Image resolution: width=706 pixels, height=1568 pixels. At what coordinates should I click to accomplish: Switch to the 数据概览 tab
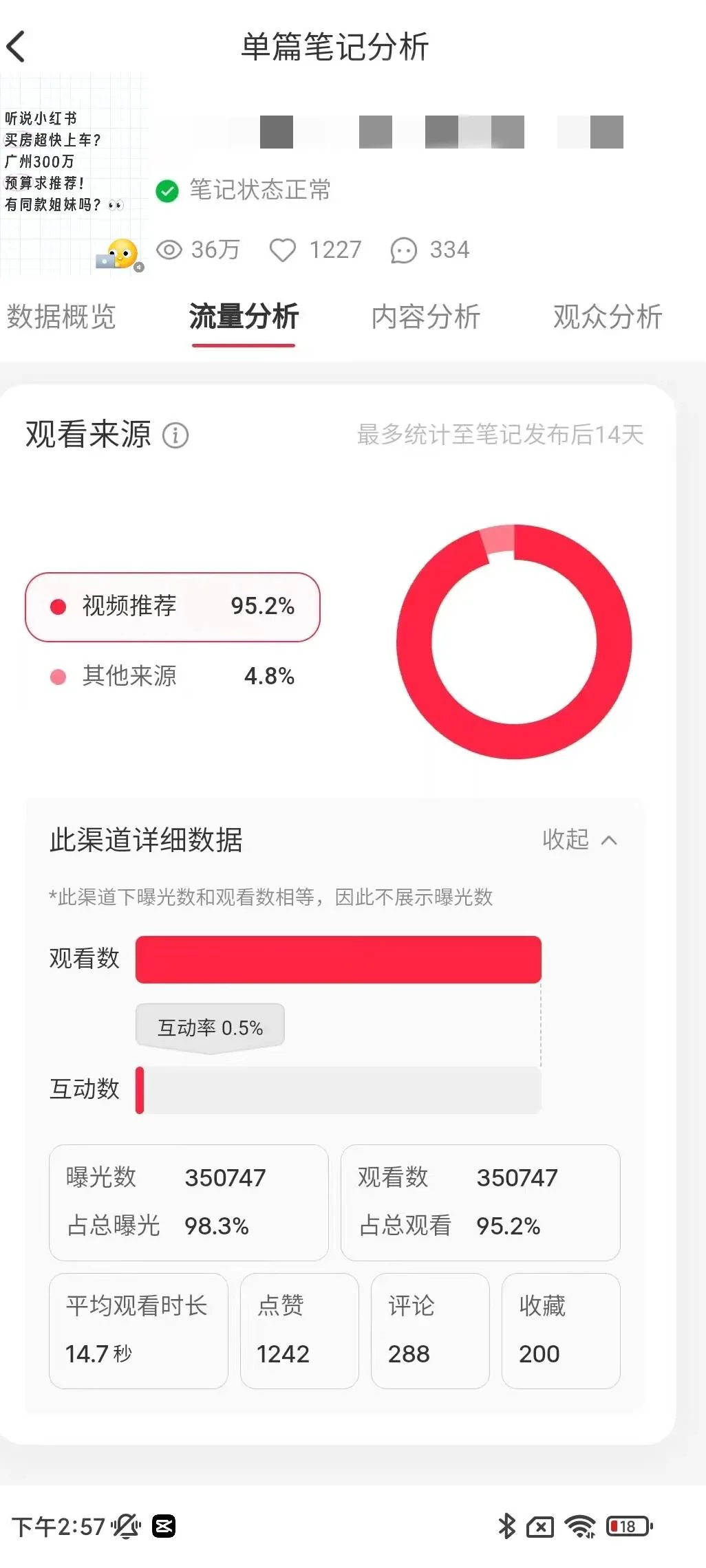61,317
